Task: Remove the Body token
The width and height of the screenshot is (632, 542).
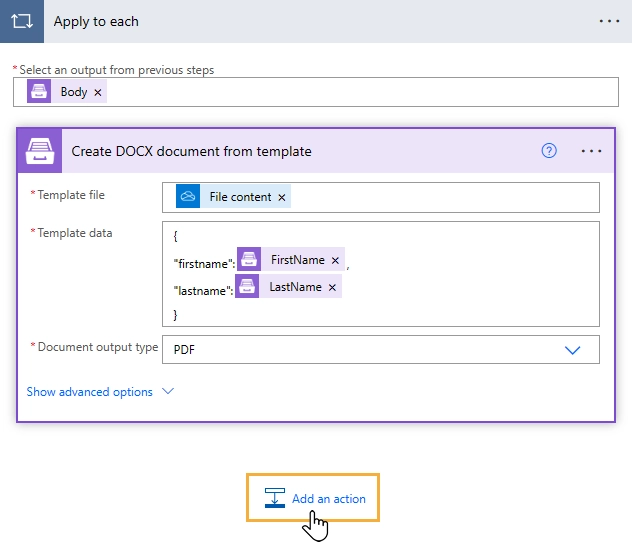Action: point(98,92)
